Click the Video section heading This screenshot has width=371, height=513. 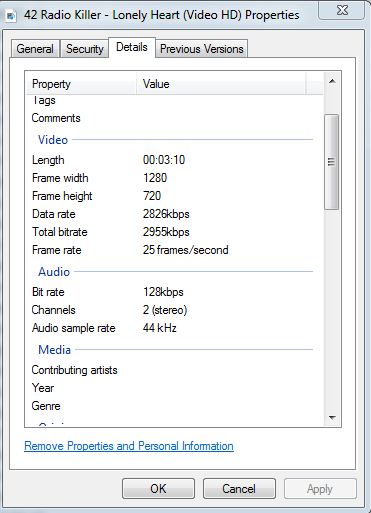click(x=53, y=140)
